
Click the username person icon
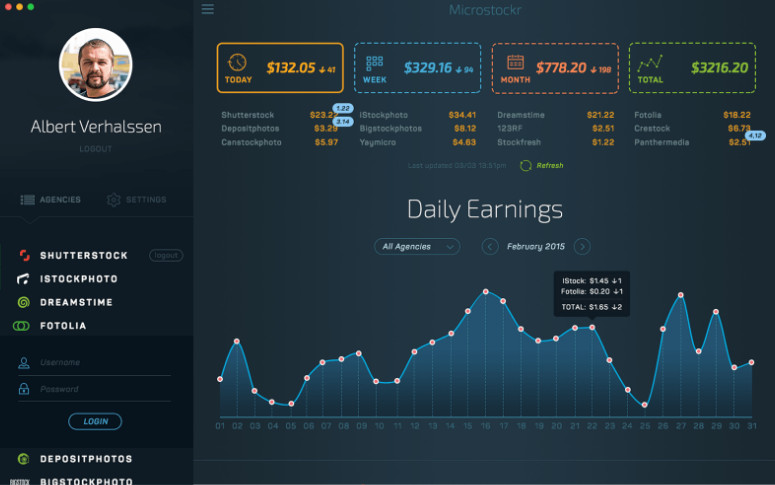pos(23,363)
